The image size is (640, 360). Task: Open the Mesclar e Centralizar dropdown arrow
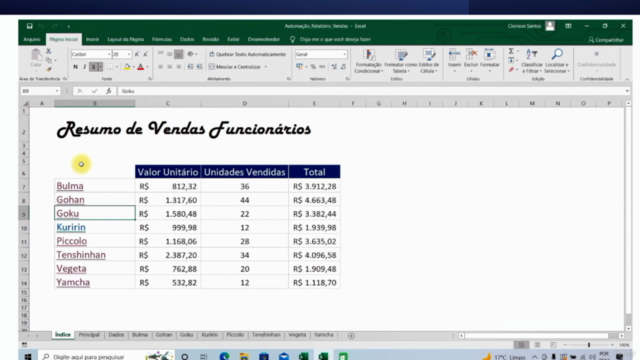point(266,67)
